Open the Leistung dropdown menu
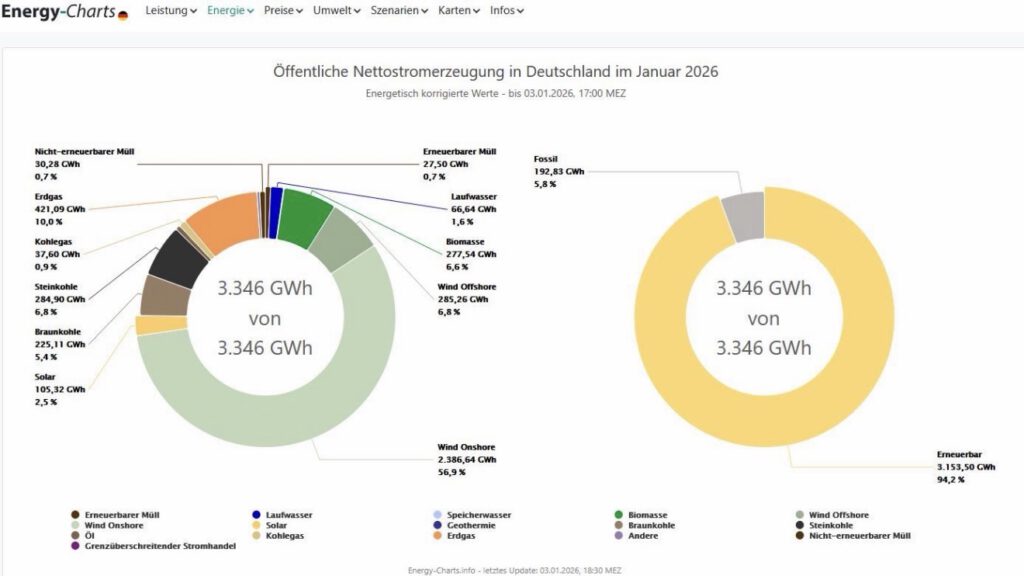Viewport: 1024px width, 576px height. [x=171, y=11]
